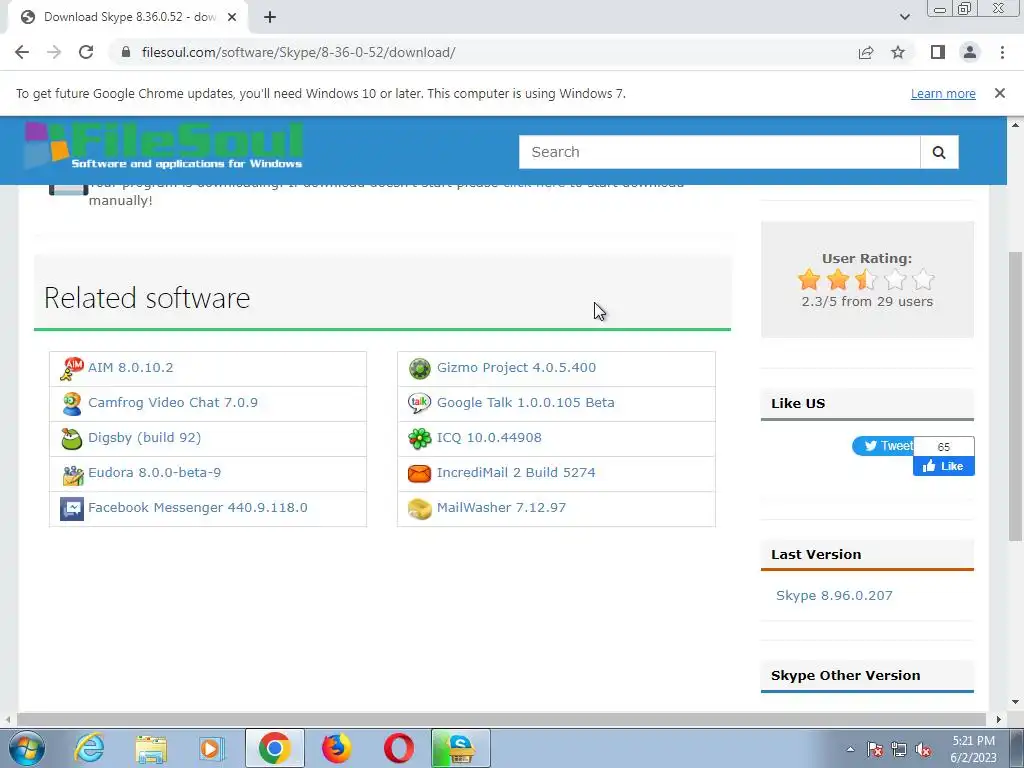Open the Chrome profile avatar
The height and width of the screenshot is (768, 1024).
970,52
